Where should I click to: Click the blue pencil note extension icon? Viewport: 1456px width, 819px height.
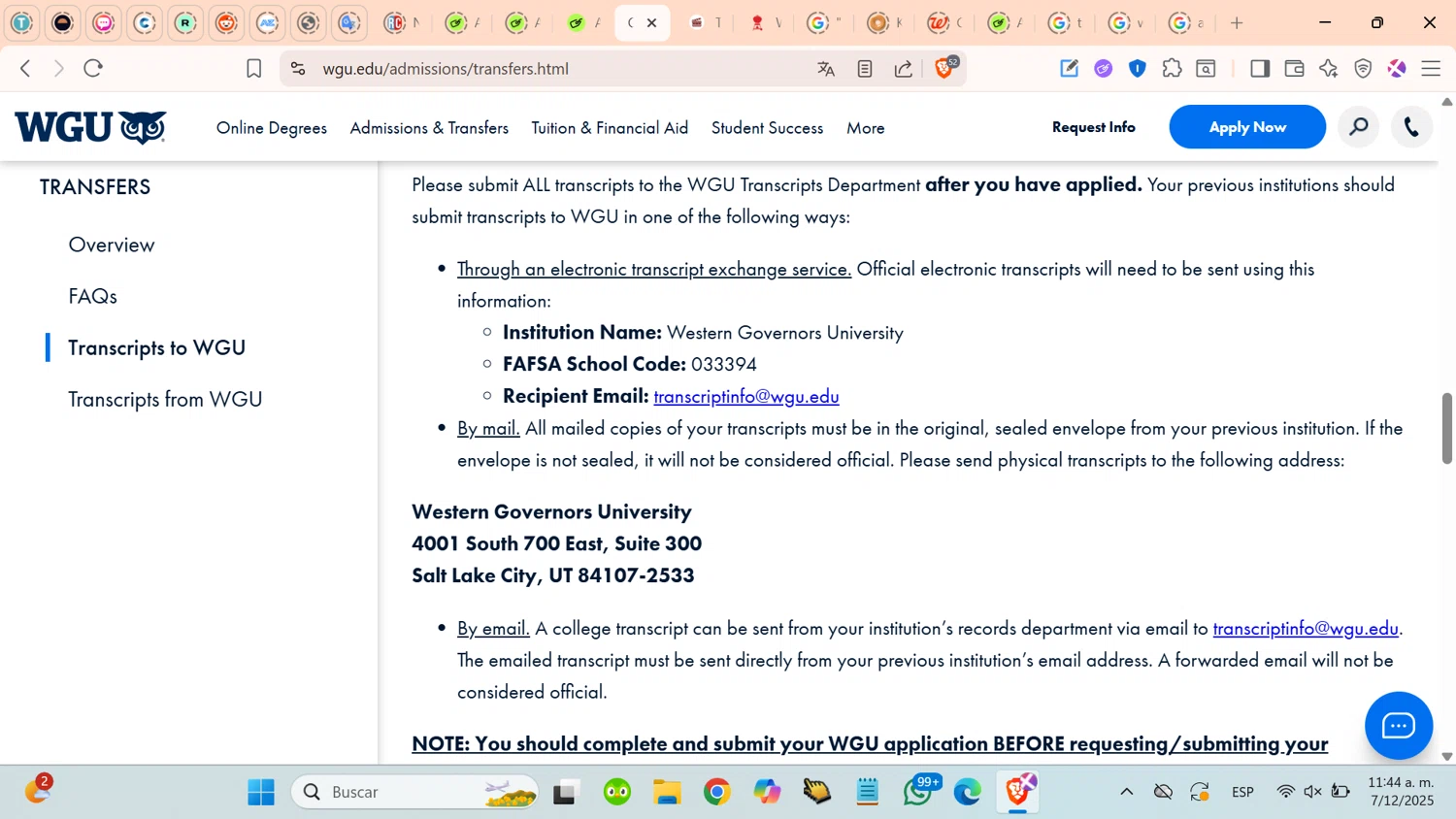coord(1069,68)
